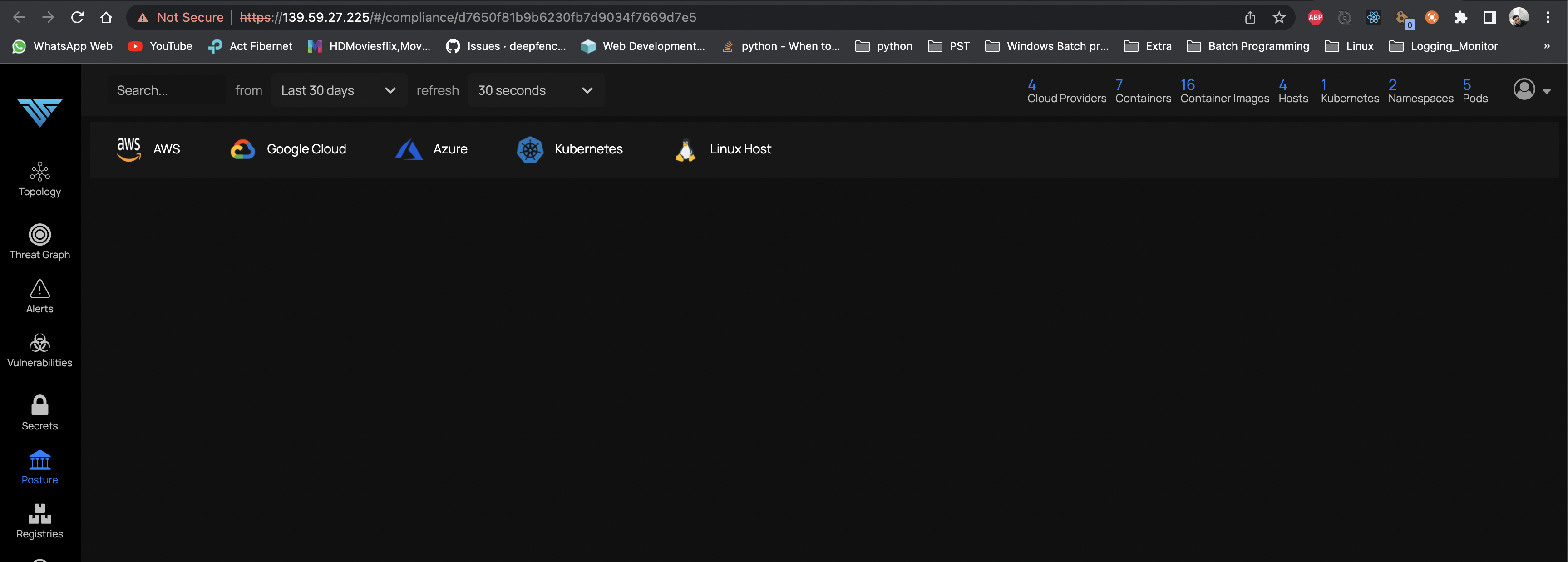Show more bookmarks with double chevron
The height and width of the screenshot is (562, 1568).
click(x=1547, y=46)
